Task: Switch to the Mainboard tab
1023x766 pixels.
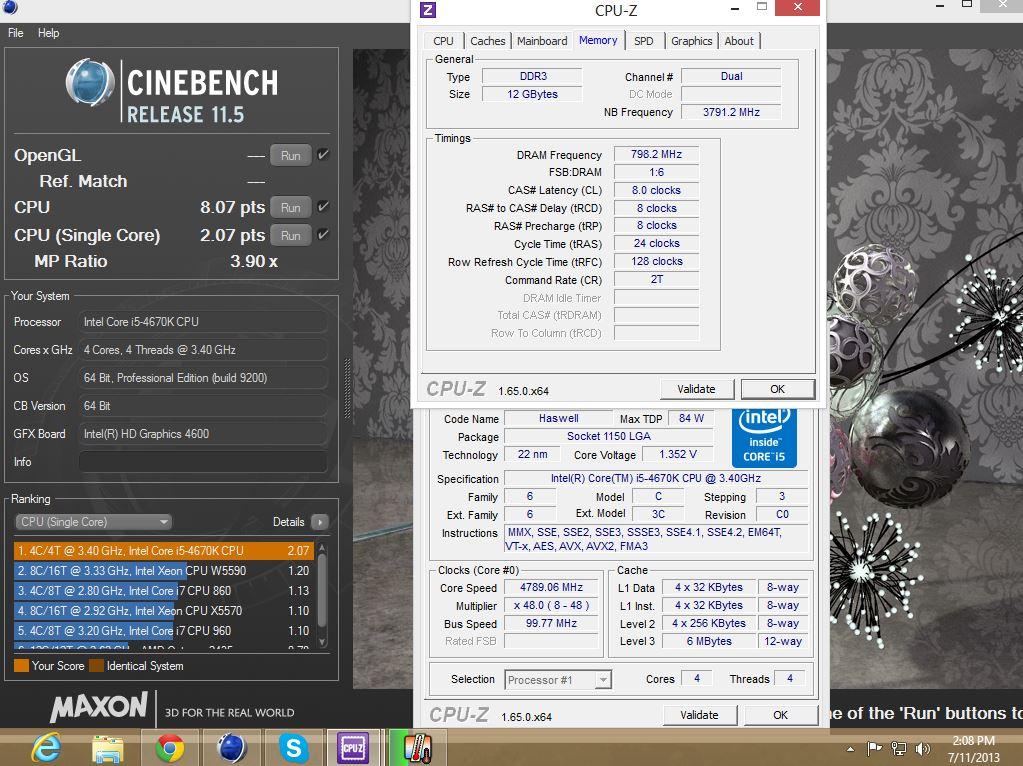Action: tap(542, 41)
